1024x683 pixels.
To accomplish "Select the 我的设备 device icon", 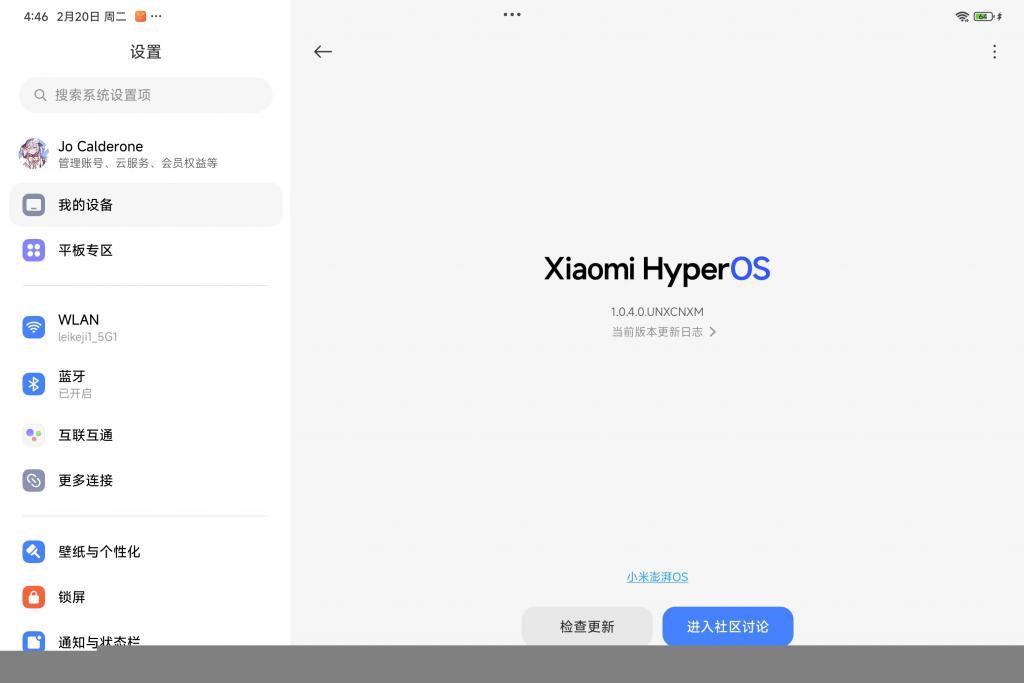I will coord(33,204).
